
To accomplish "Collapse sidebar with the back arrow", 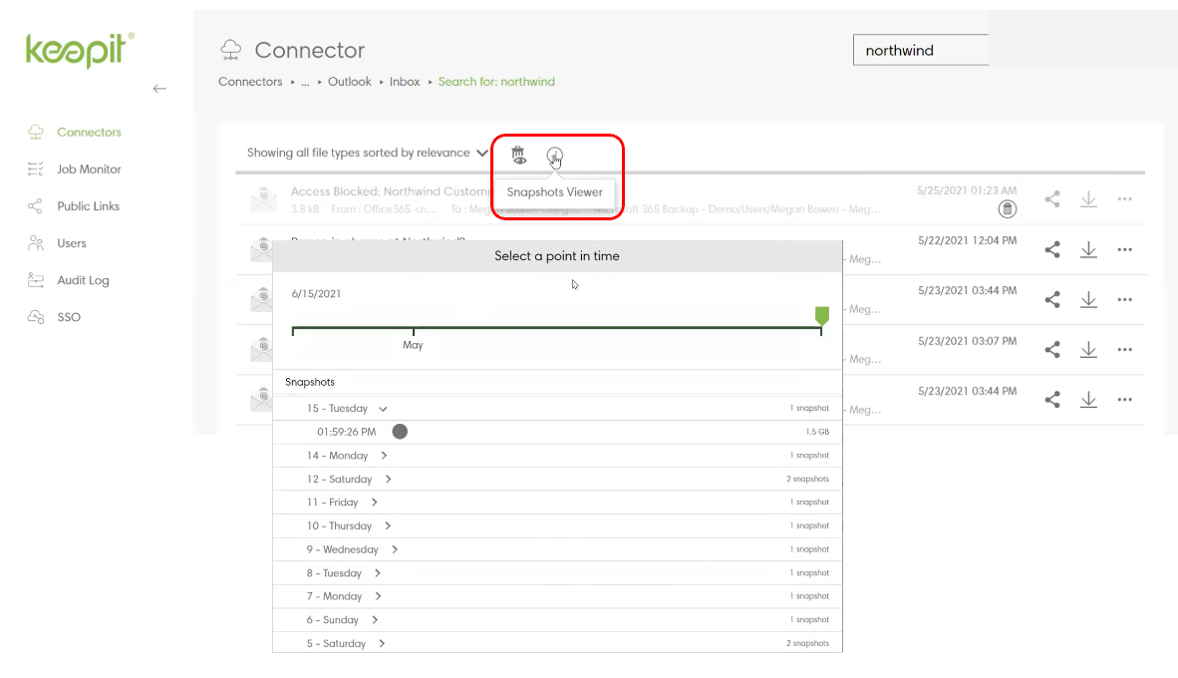I will tap(159, 89).
